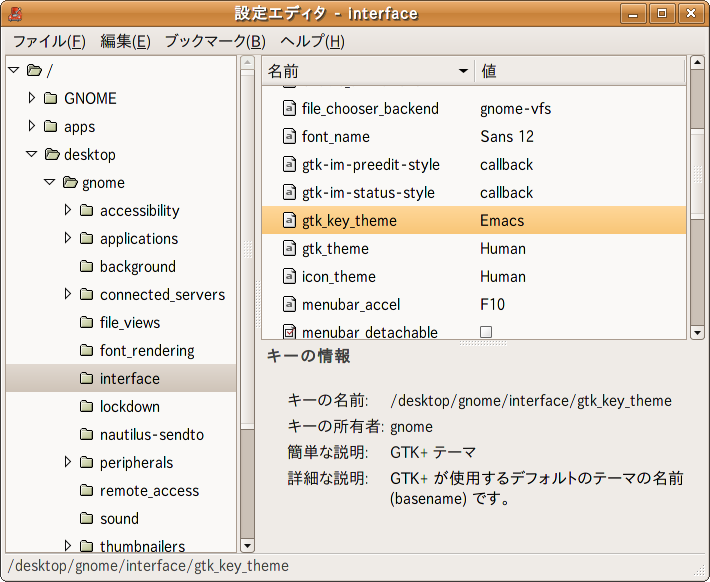
Task: Select the sound tree item label
Action: coord(120,519)
